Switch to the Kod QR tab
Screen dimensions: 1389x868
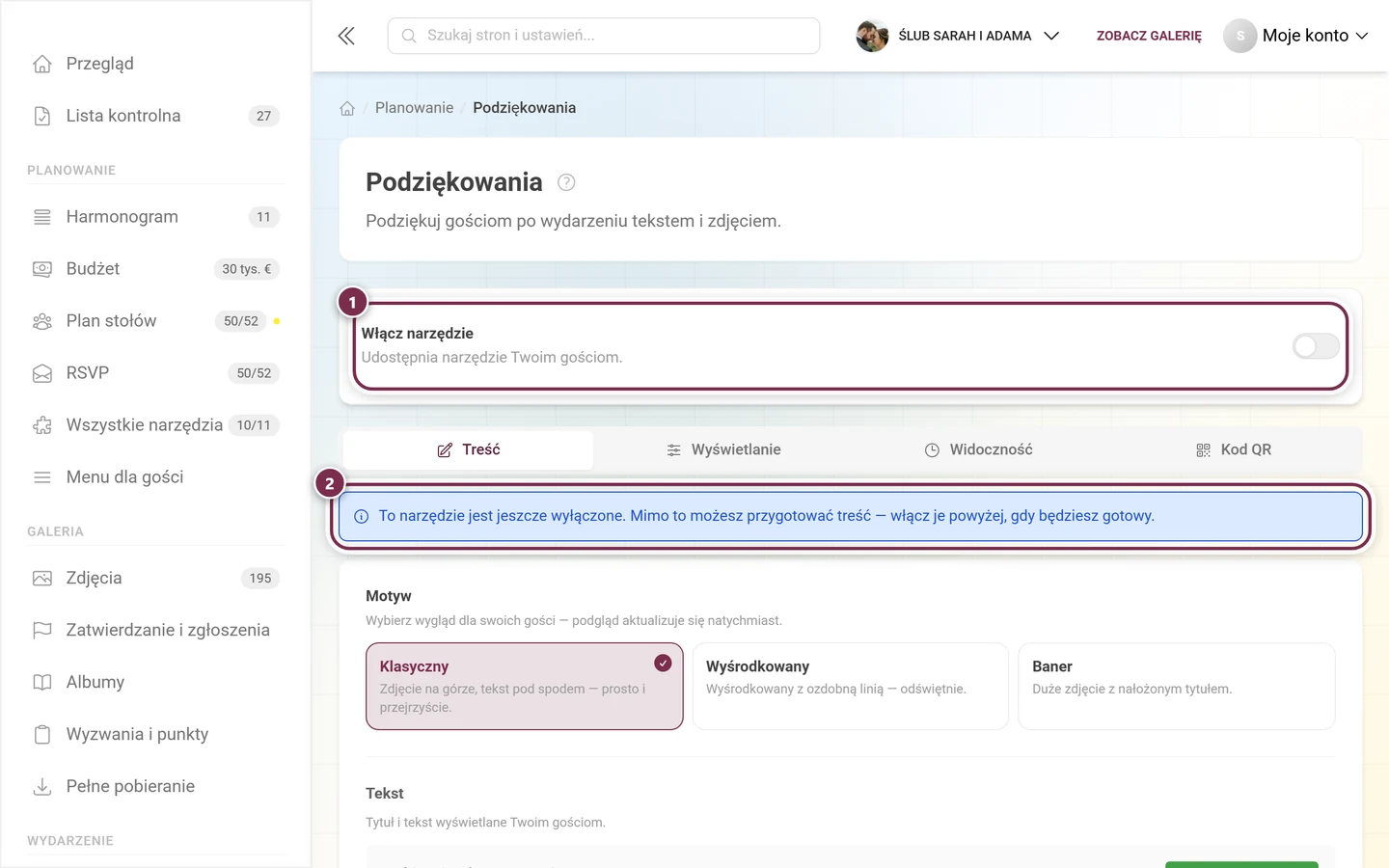pos(1234,449)
